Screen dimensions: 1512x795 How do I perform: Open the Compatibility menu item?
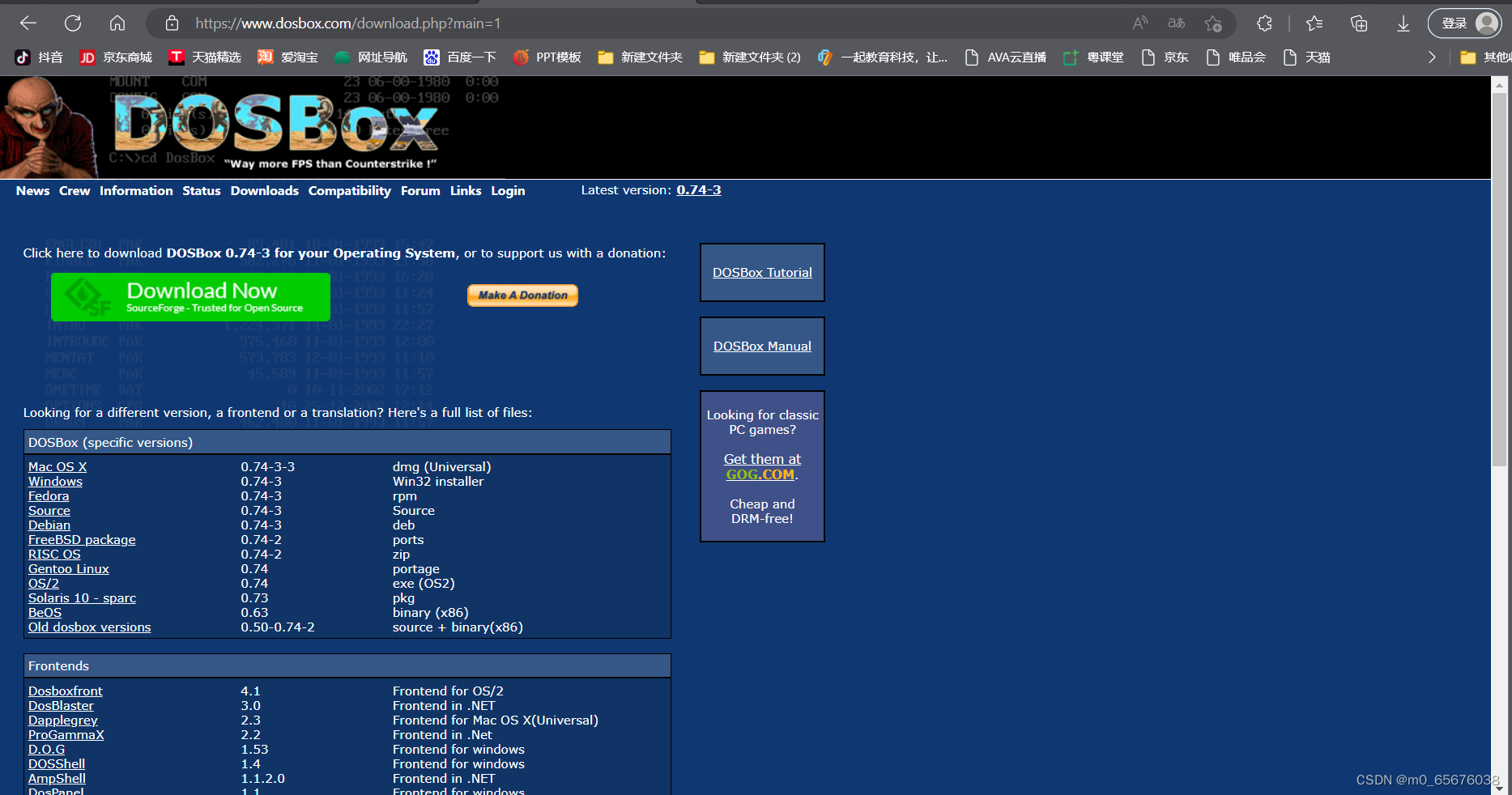pos(350,191)
